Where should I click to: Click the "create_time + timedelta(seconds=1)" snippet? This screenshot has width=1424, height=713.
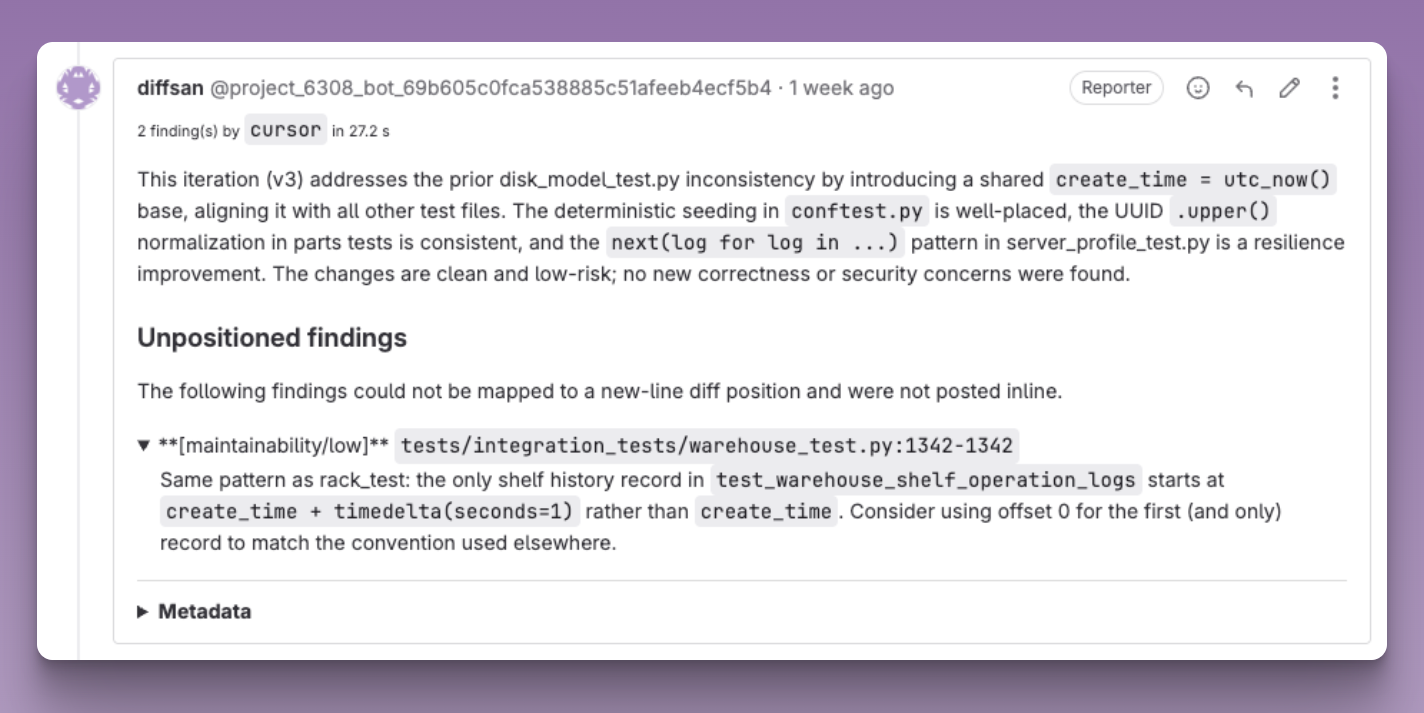pos(370,512)
